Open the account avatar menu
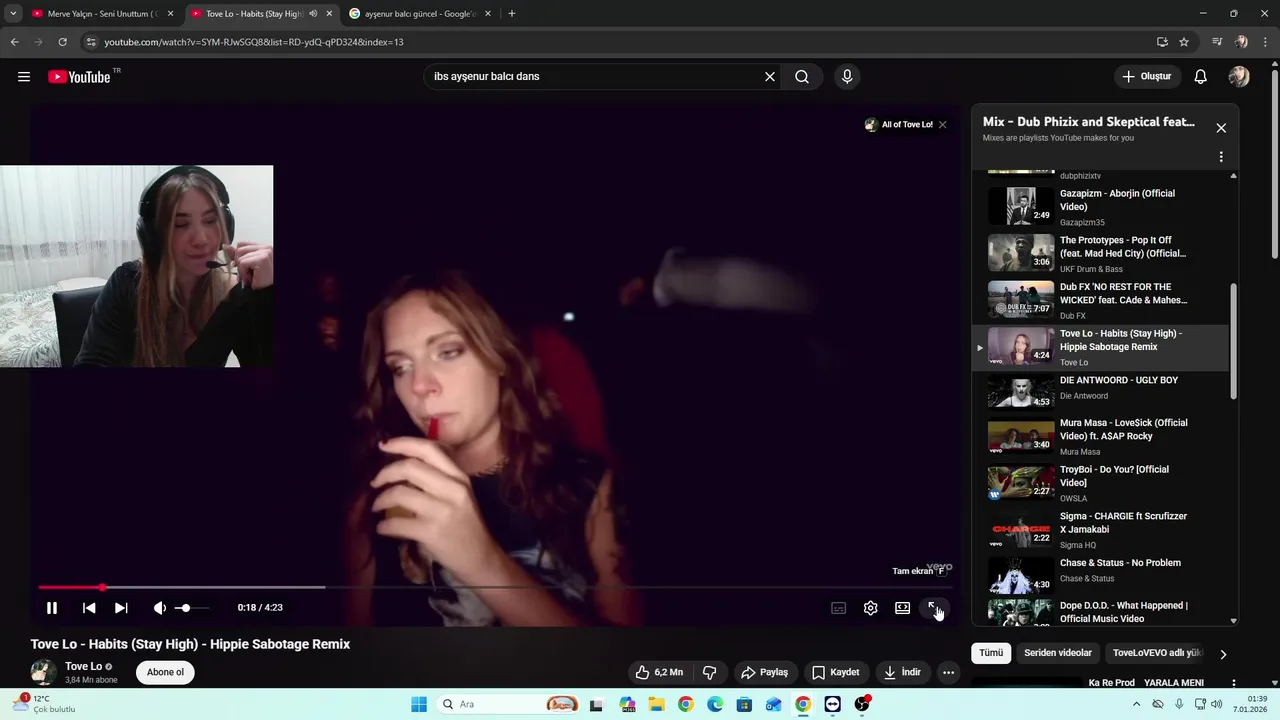 point(1239,76)
